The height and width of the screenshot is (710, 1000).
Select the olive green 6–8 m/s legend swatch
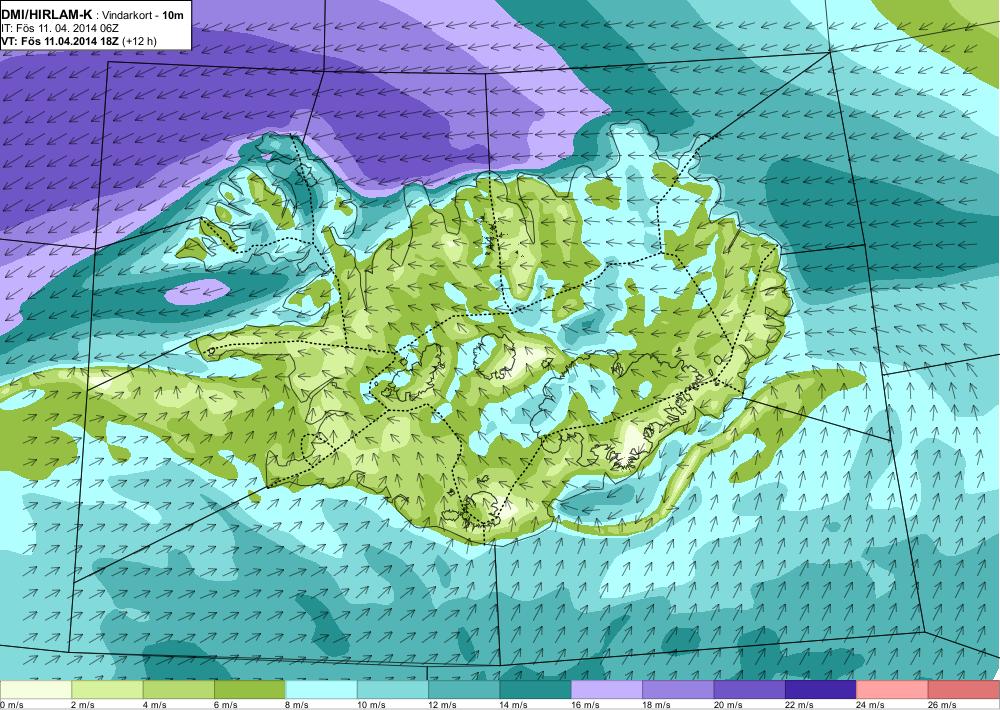250,690
